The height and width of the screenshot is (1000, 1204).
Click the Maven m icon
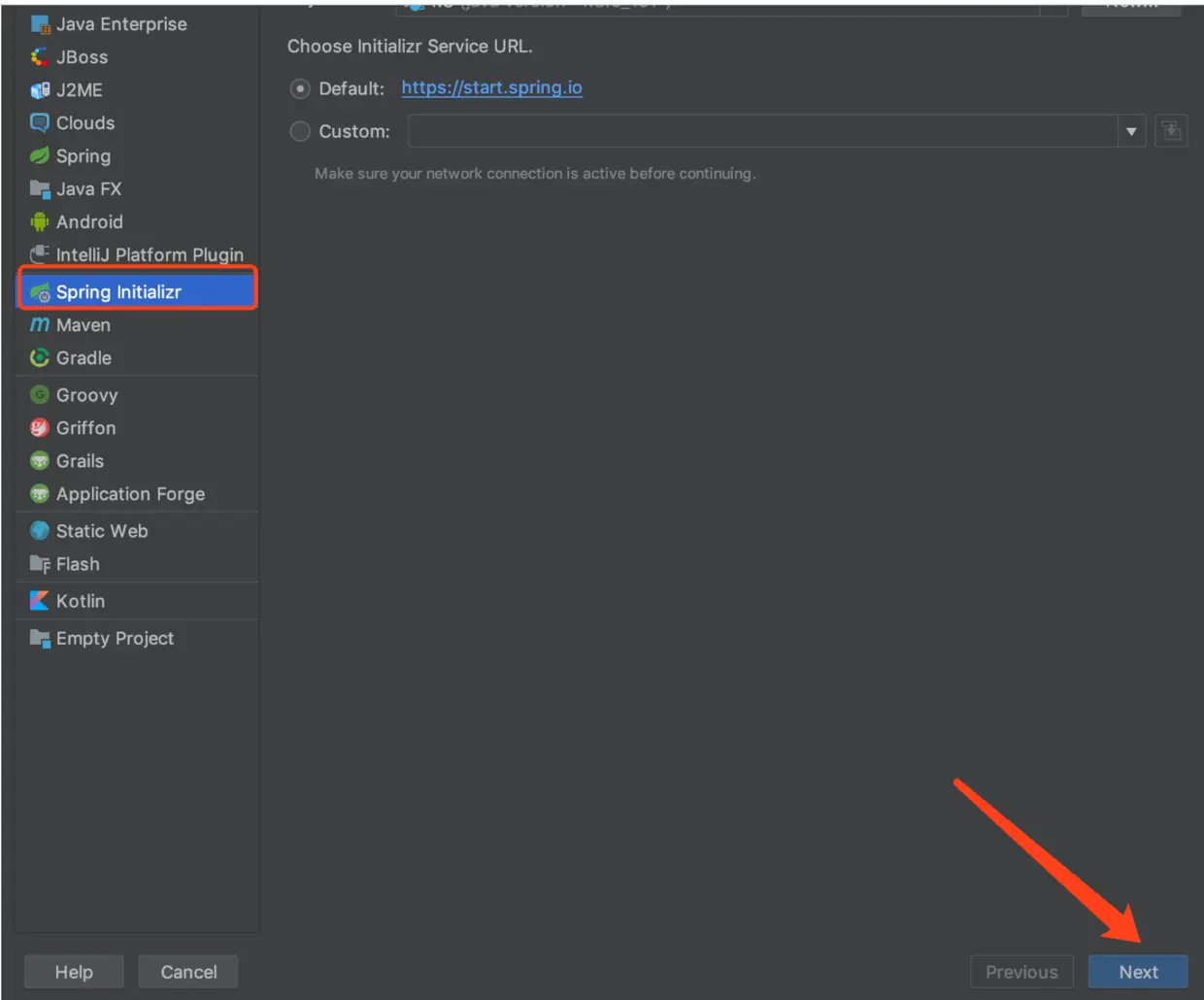[x=40, y=325]
